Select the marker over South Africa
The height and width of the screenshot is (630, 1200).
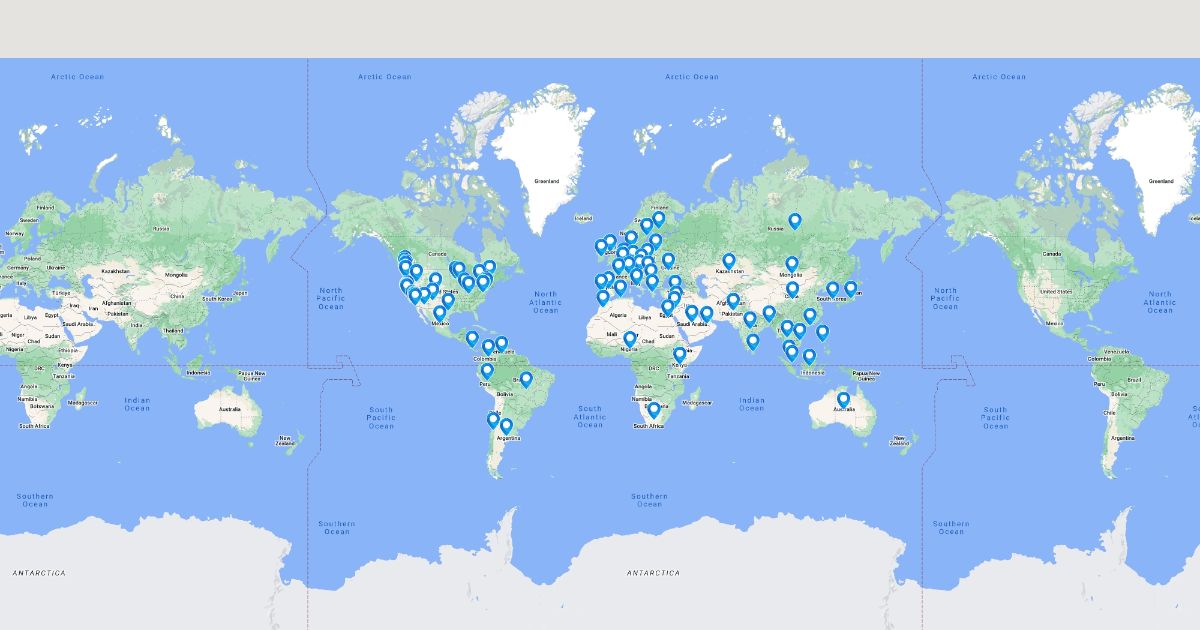pos(654,409)
